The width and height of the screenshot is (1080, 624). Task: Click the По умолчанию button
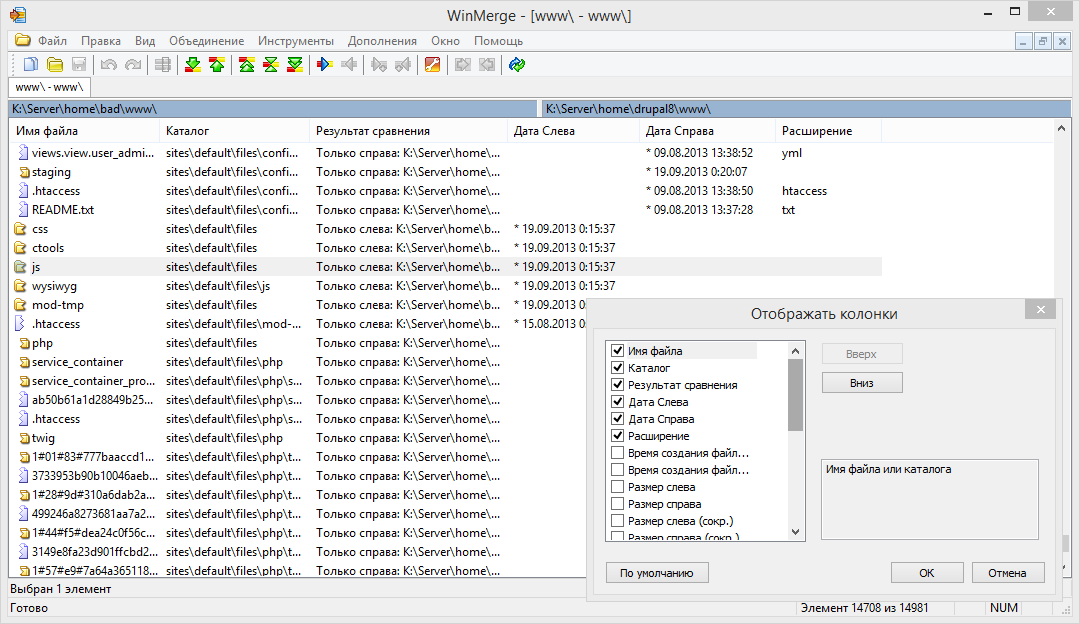[x=657, y=573]
